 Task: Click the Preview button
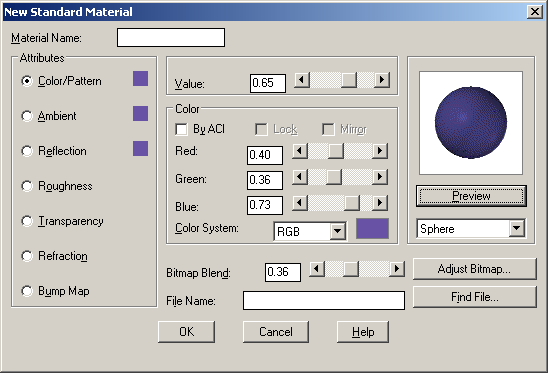coord(471,196)
